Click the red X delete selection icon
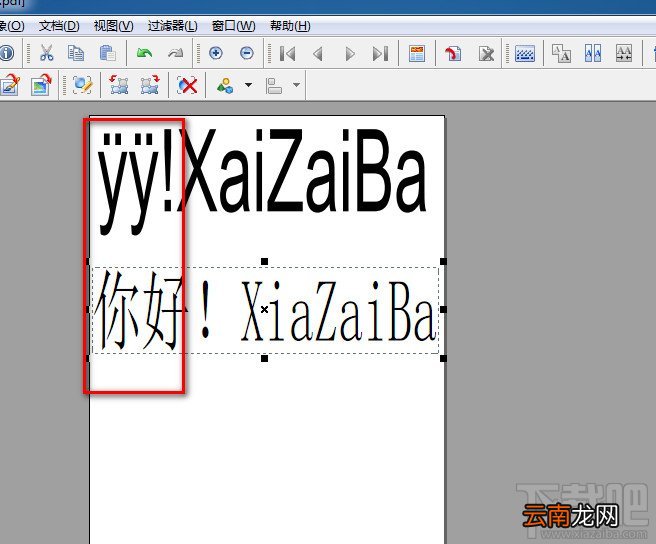656x544 pixels. (187, 85)
